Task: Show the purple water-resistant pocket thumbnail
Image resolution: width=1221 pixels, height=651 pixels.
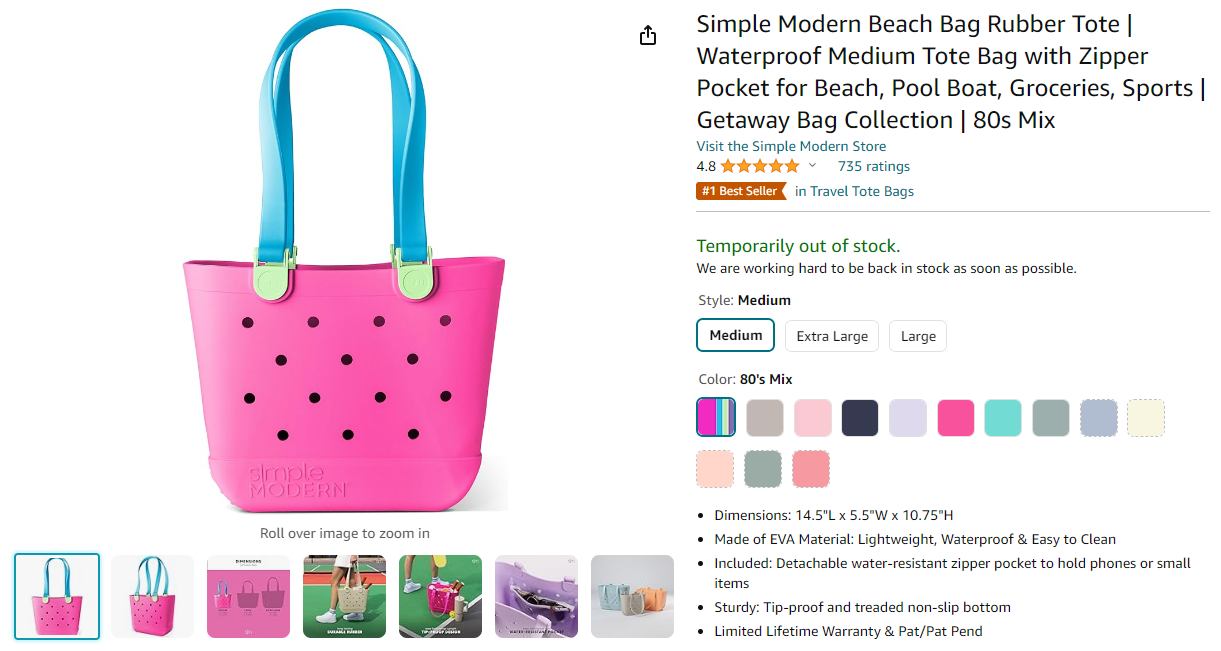Action: tap(536, 596)
